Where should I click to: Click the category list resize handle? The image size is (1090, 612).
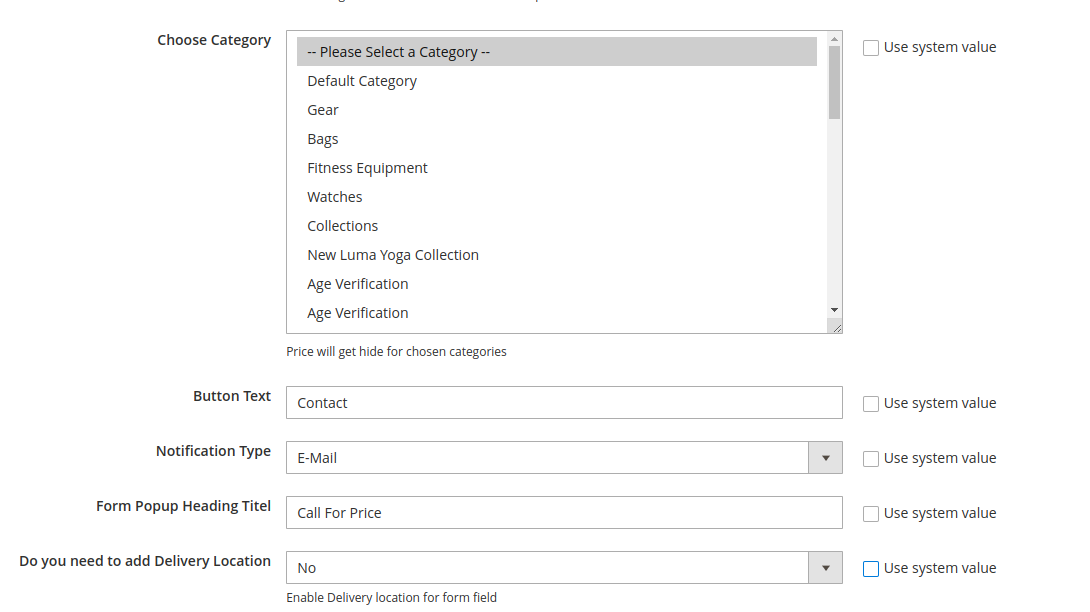tap(836, 327)
